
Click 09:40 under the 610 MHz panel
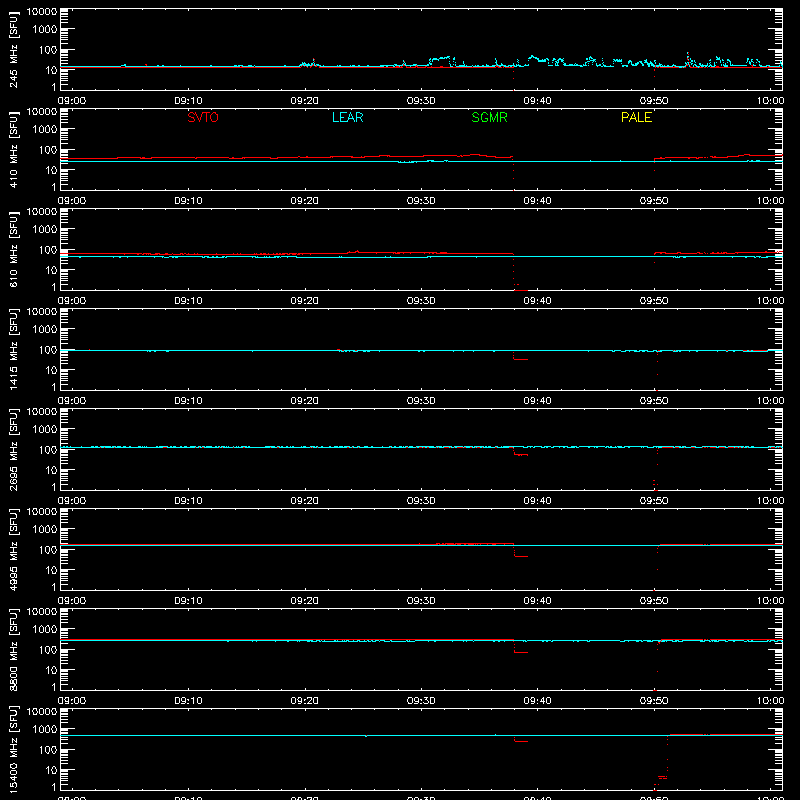(537, 301)
